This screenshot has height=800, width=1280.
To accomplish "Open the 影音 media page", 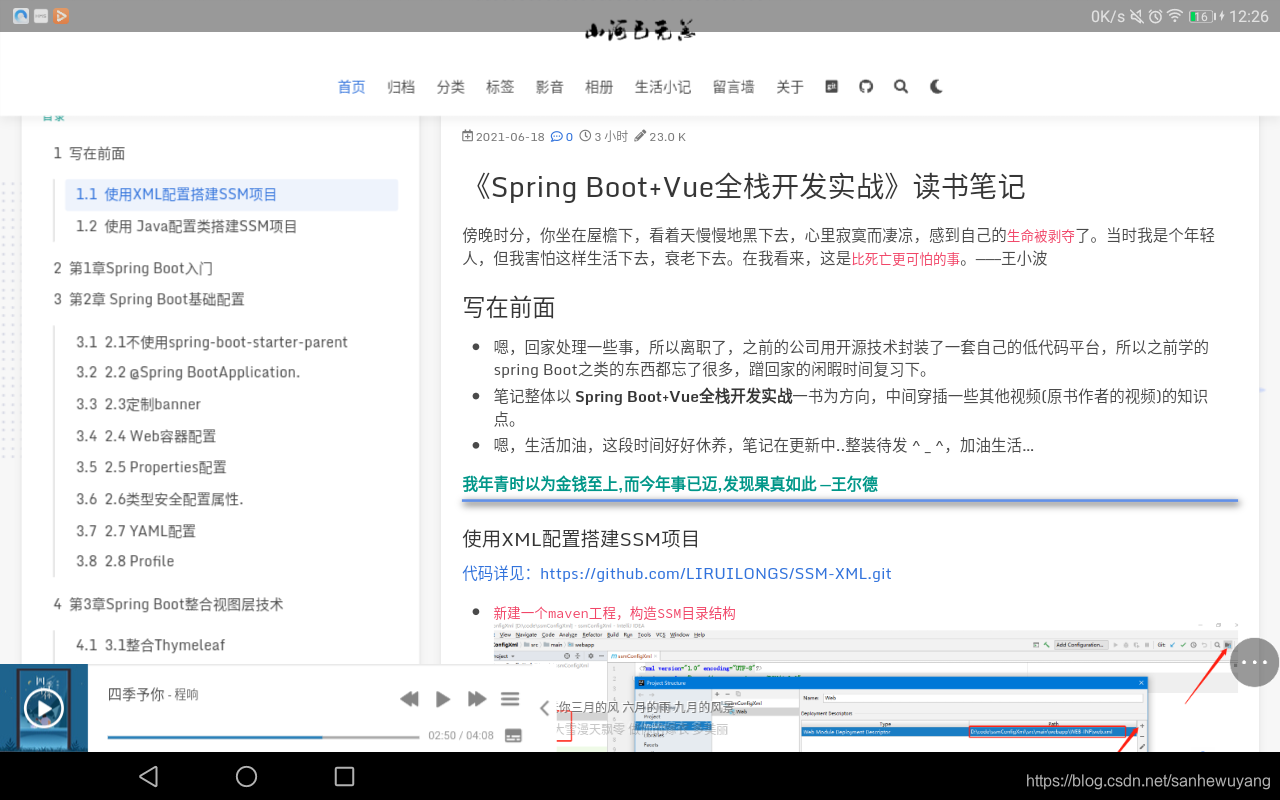I will pyautogui.click(x=550, y=87).
